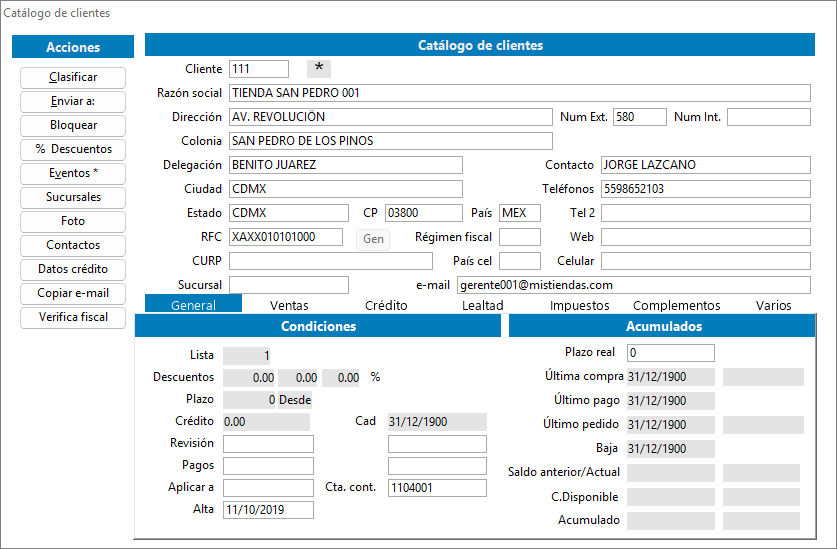Click the Ciudad field

click(x=345, y=189)
